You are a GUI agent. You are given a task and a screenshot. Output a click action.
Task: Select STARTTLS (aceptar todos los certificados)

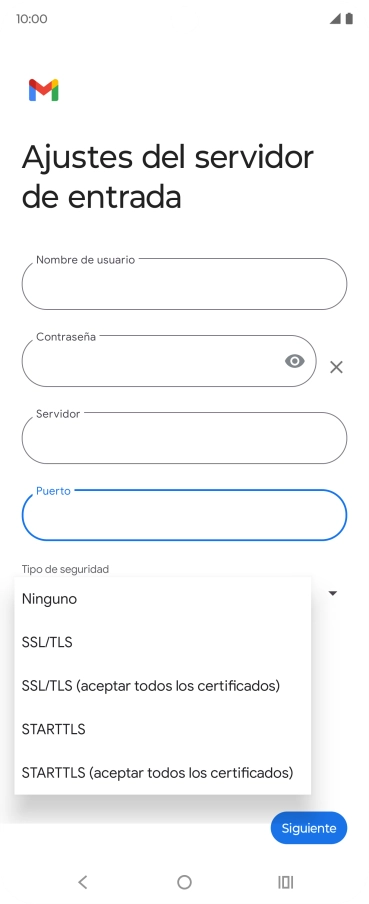163,773
